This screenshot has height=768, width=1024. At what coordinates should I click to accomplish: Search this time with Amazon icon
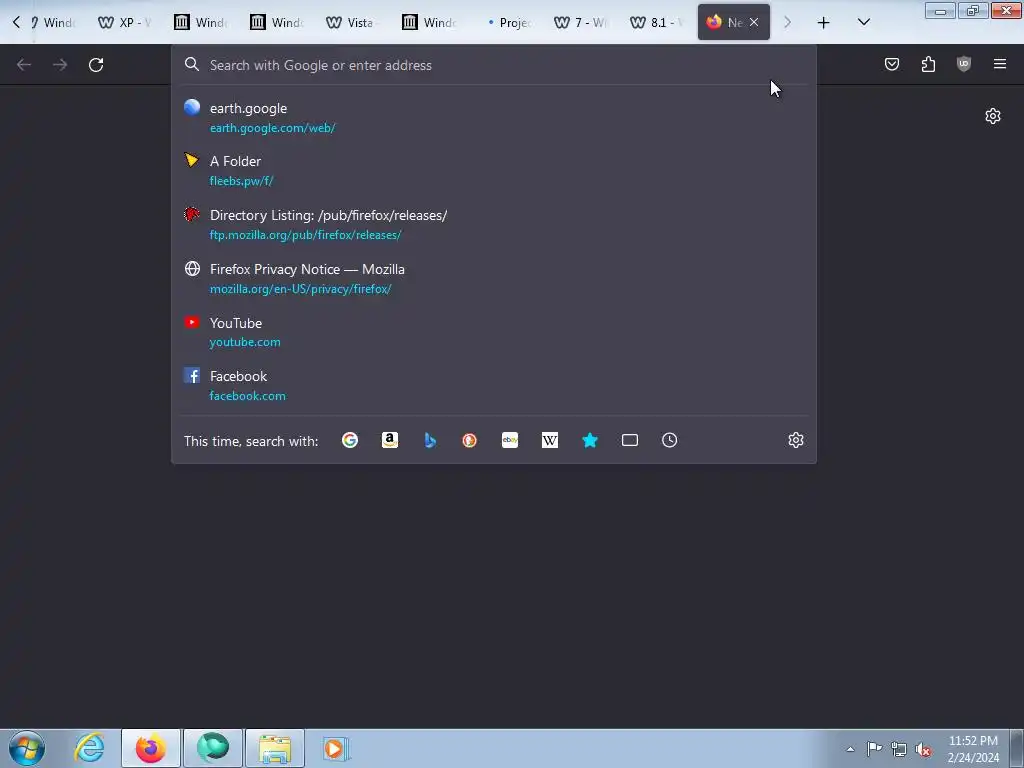point(390,440)
